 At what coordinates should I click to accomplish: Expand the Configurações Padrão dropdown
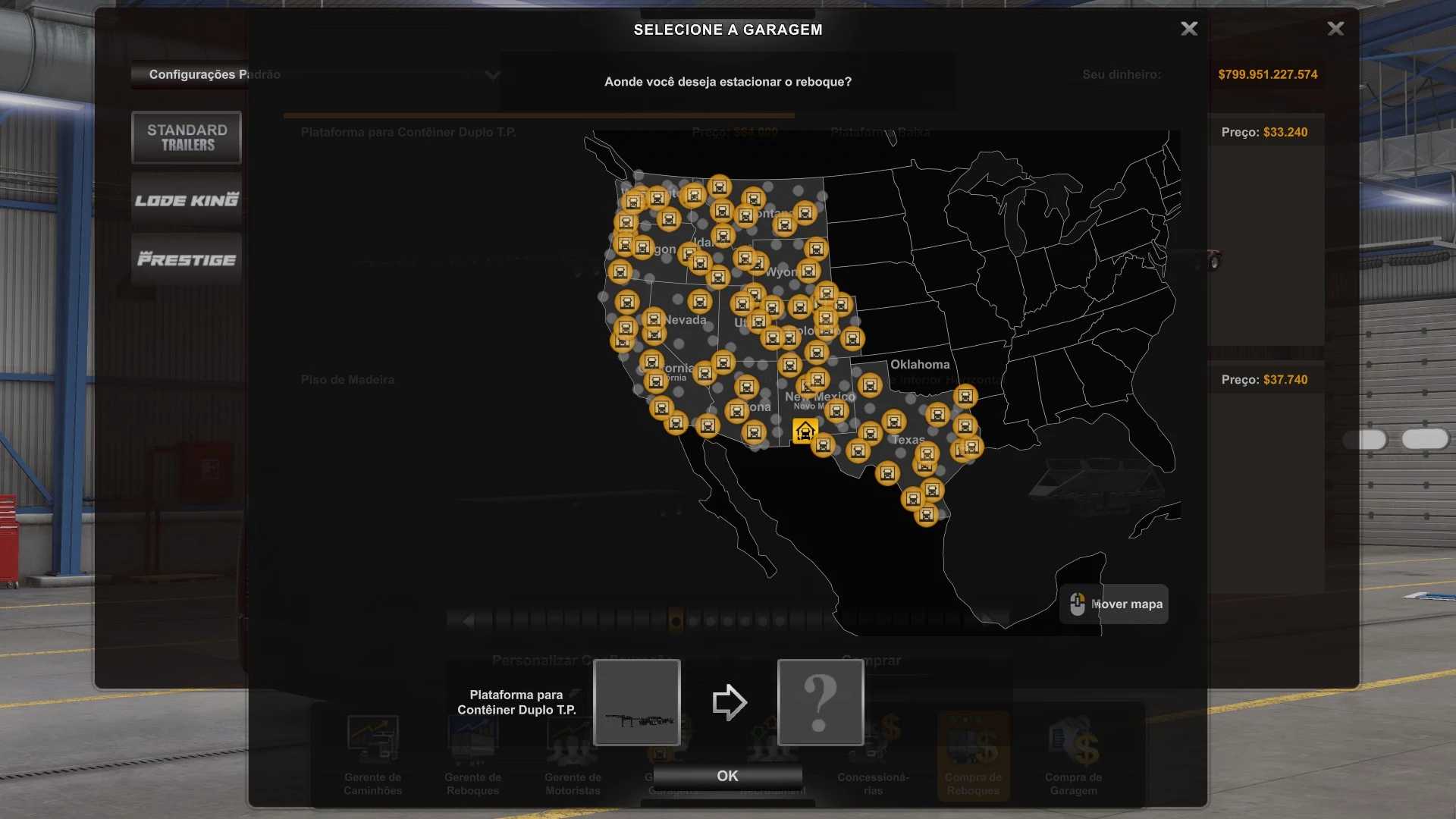(x=215, y=74)
